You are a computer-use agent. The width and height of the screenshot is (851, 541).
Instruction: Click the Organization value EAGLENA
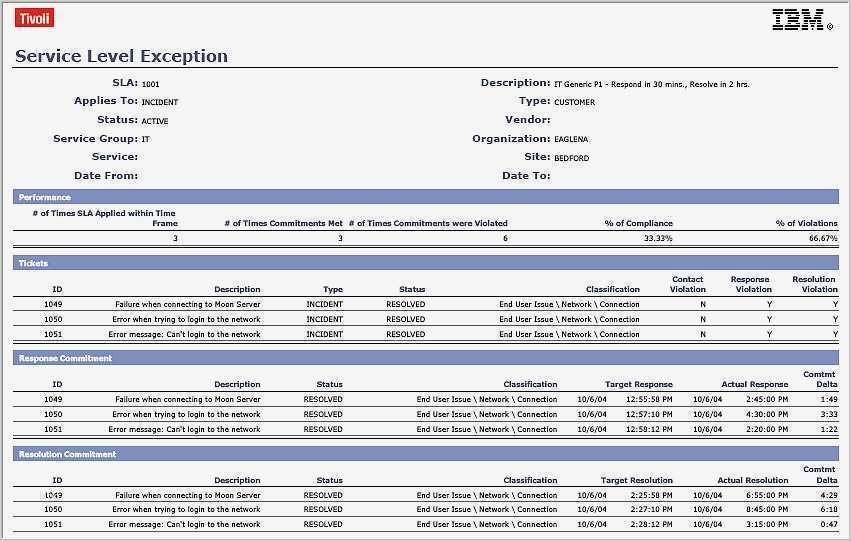point(571,139)
